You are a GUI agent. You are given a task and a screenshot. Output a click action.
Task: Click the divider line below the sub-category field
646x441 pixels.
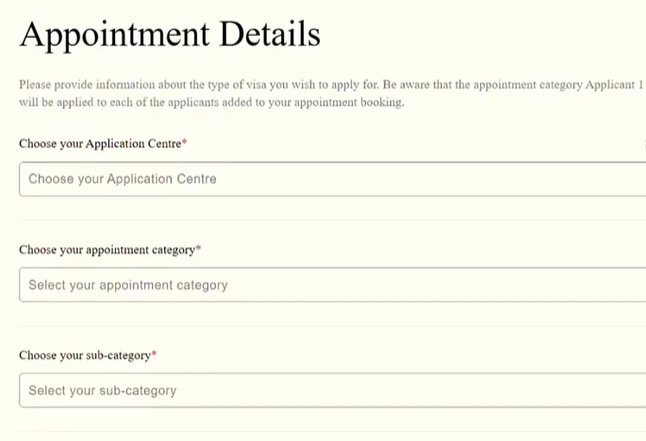[x=330, y=431]
